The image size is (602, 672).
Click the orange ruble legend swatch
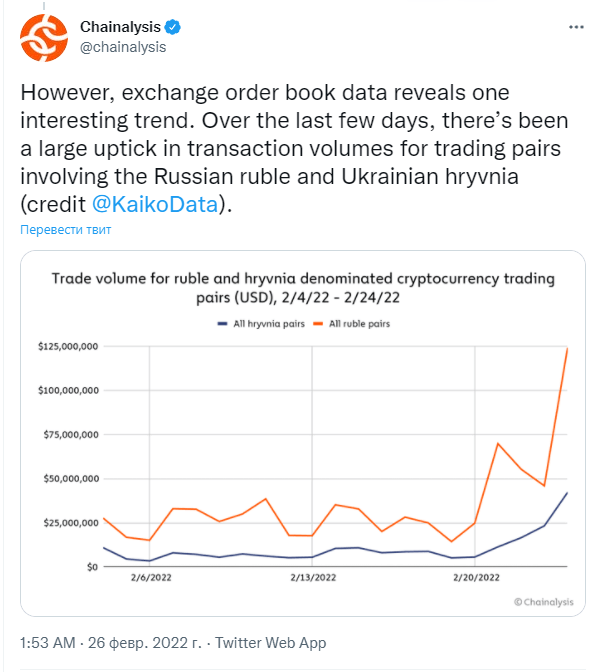point(318,324)
